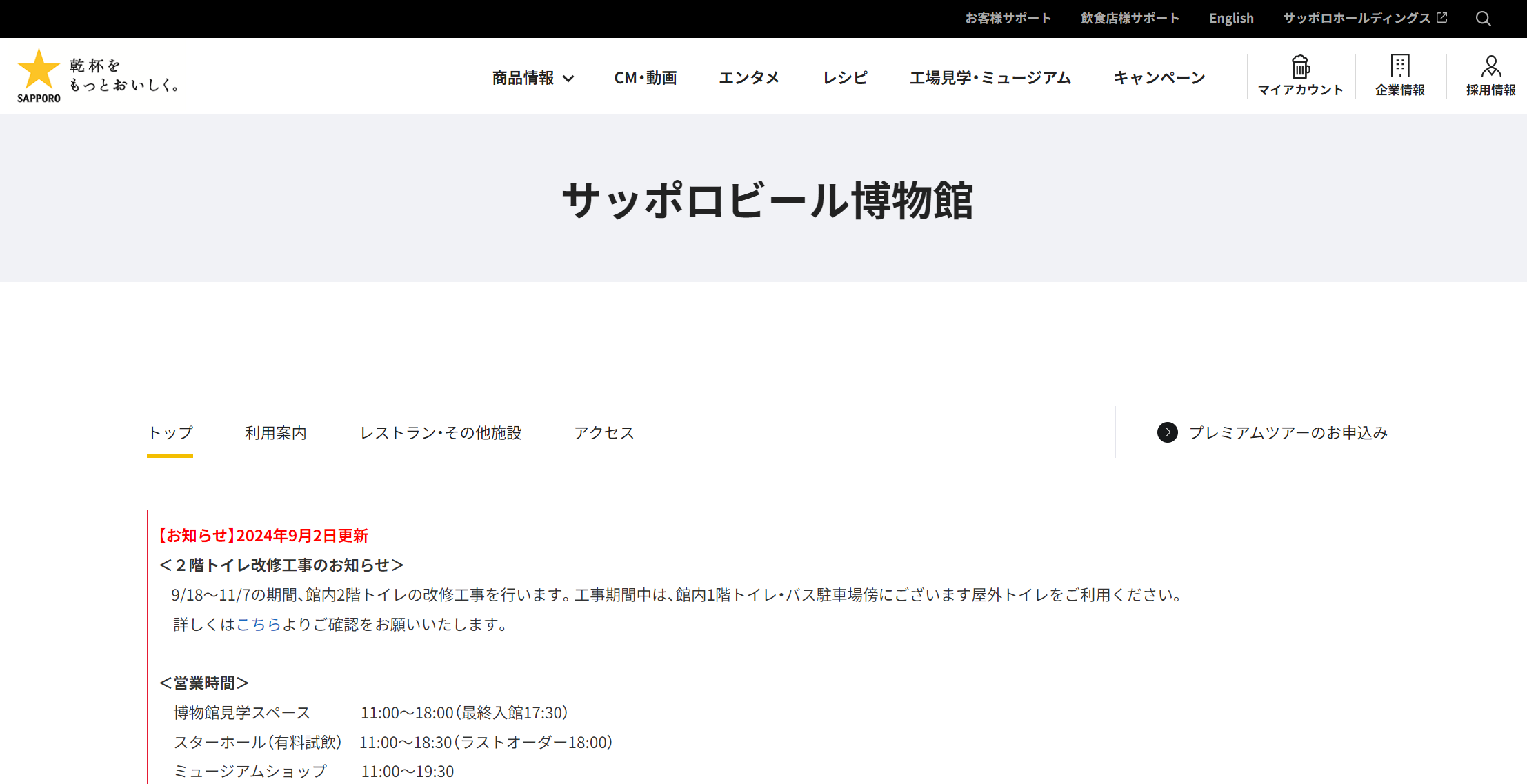Open the キャンペーン menu item
This screenshot has width=1527, height=784.
point(1159,78)
